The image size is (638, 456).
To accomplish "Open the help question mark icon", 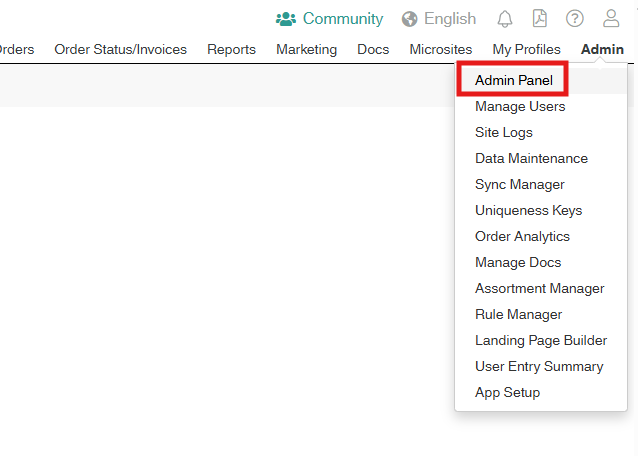I will pos(575,19).
